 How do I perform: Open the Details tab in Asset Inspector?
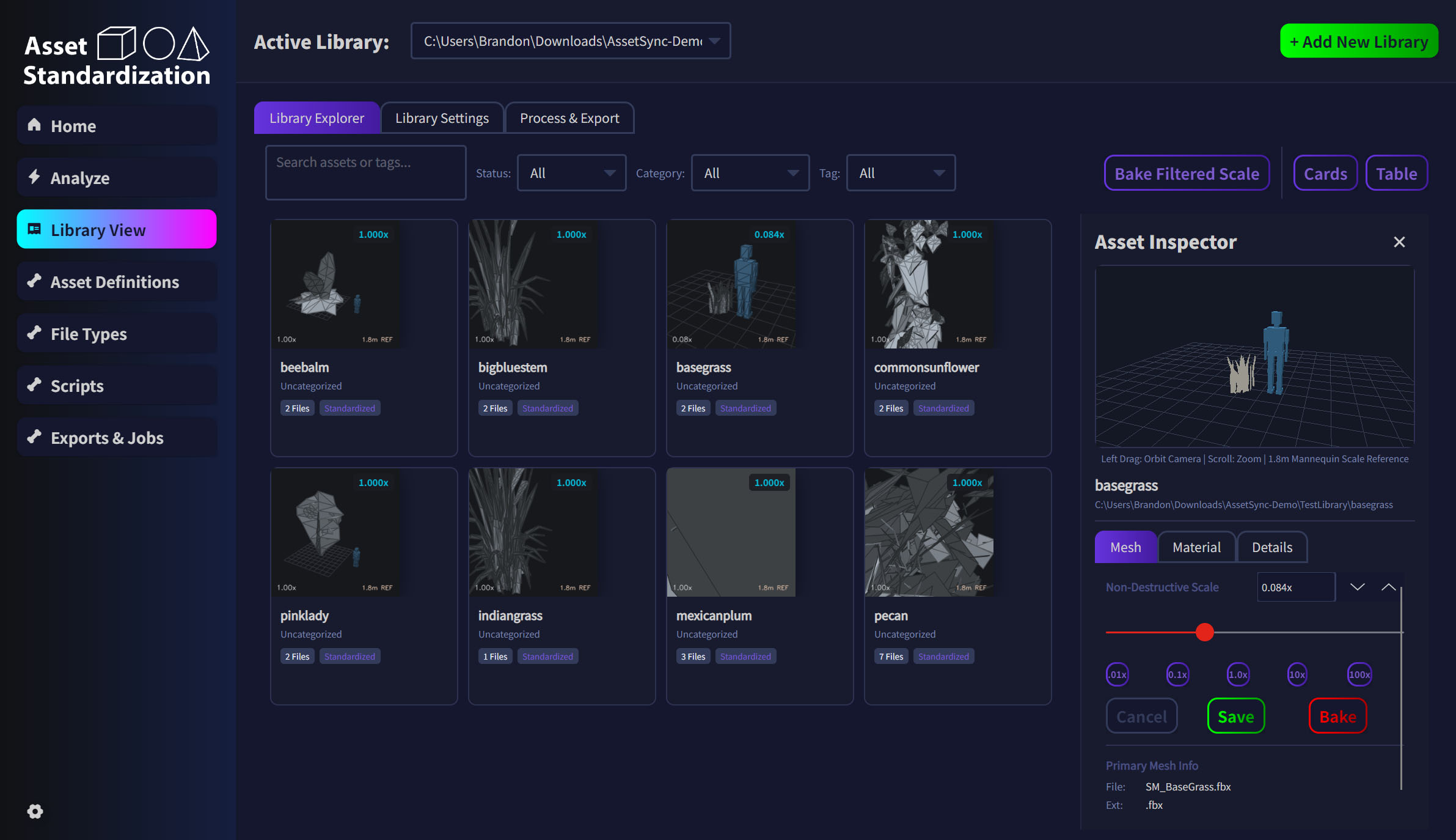pyautogui.click(x=1272, y=547)
